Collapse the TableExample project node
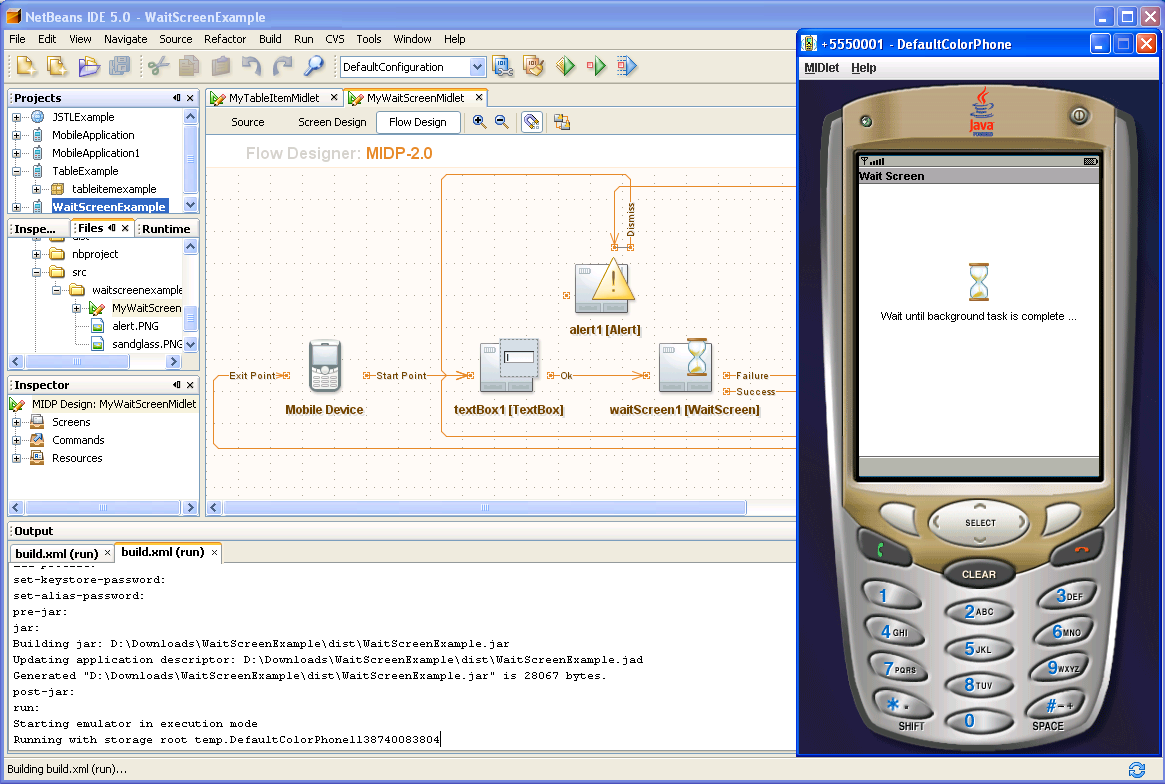 (x=16, y=171)
